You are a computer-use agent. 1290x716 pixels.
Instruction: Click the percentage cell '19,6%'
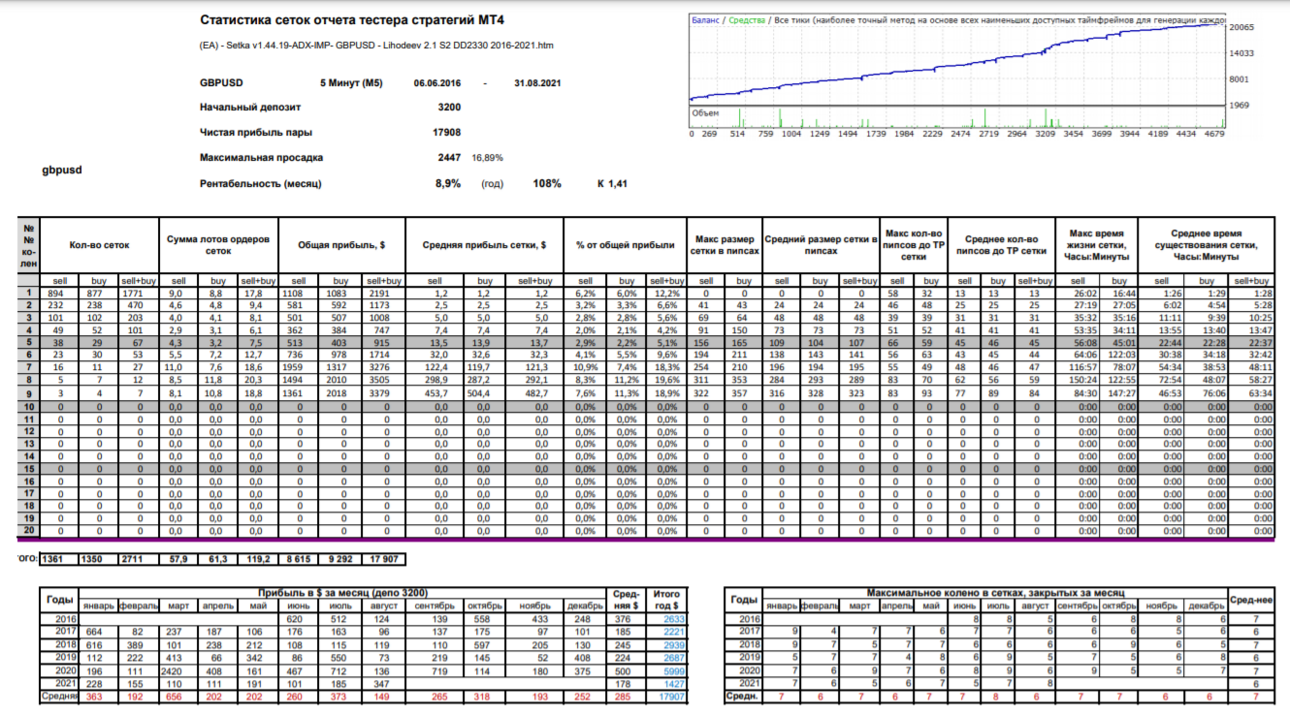666,381
